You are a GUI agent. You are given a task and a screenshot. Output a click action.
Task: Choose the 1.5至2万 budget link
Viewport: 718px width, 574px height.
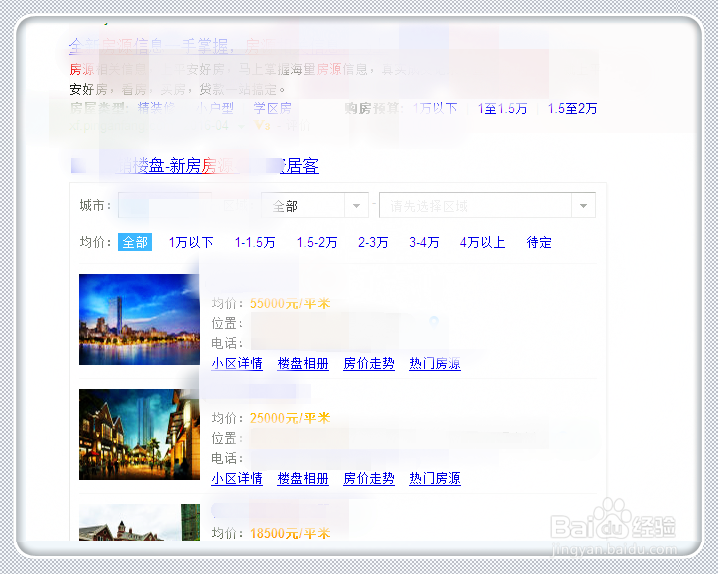pos(572,108)
